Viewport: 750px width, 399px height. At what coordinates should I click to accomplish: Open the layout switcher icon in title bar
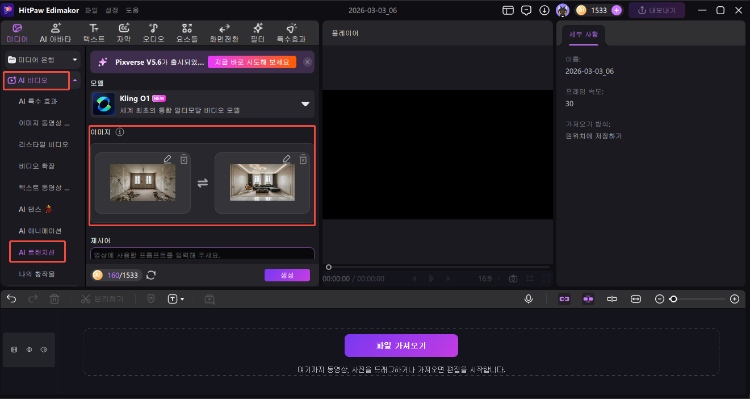click(x=508, y=10)
